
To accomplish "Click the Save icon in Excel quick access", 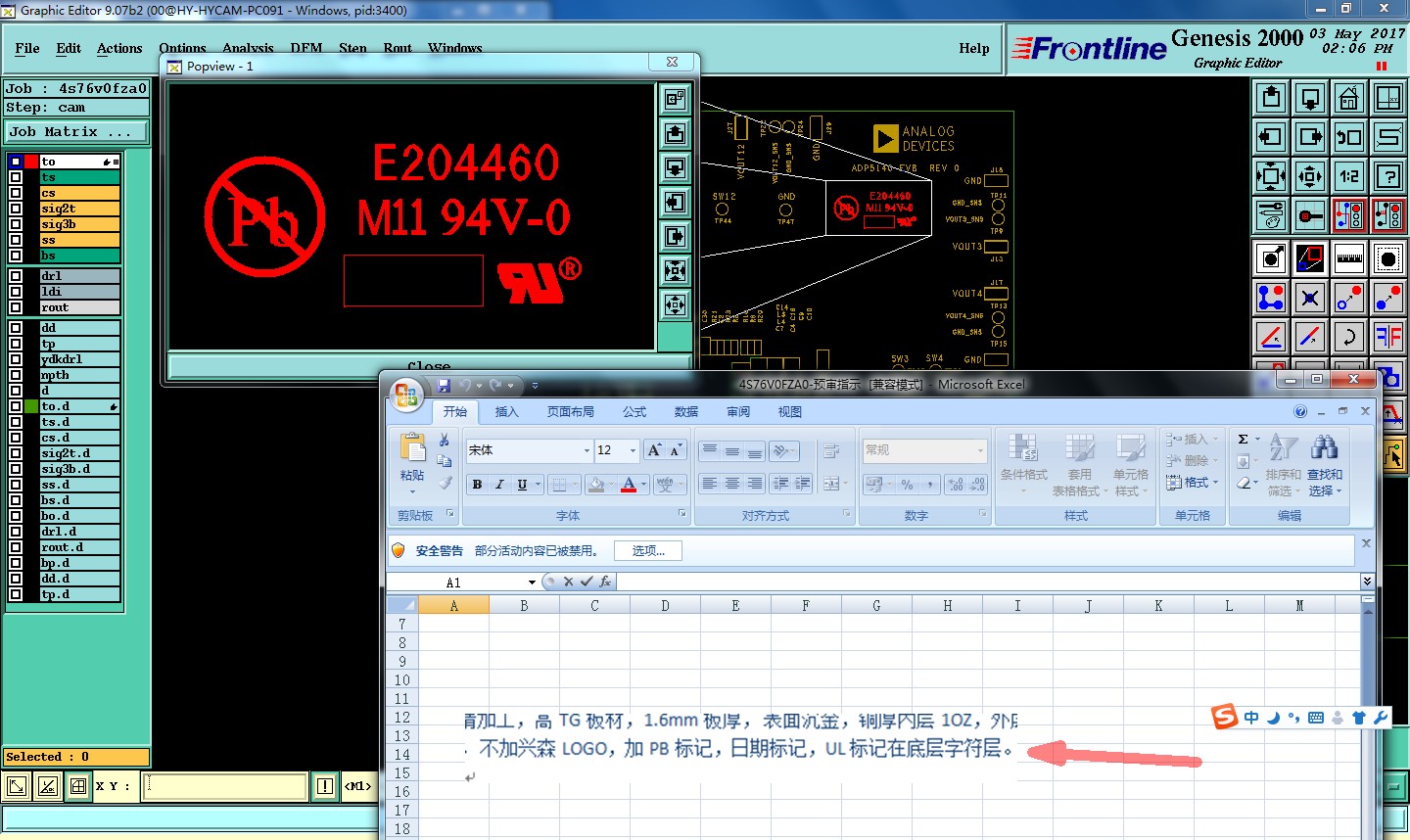I will coord(444,385).
